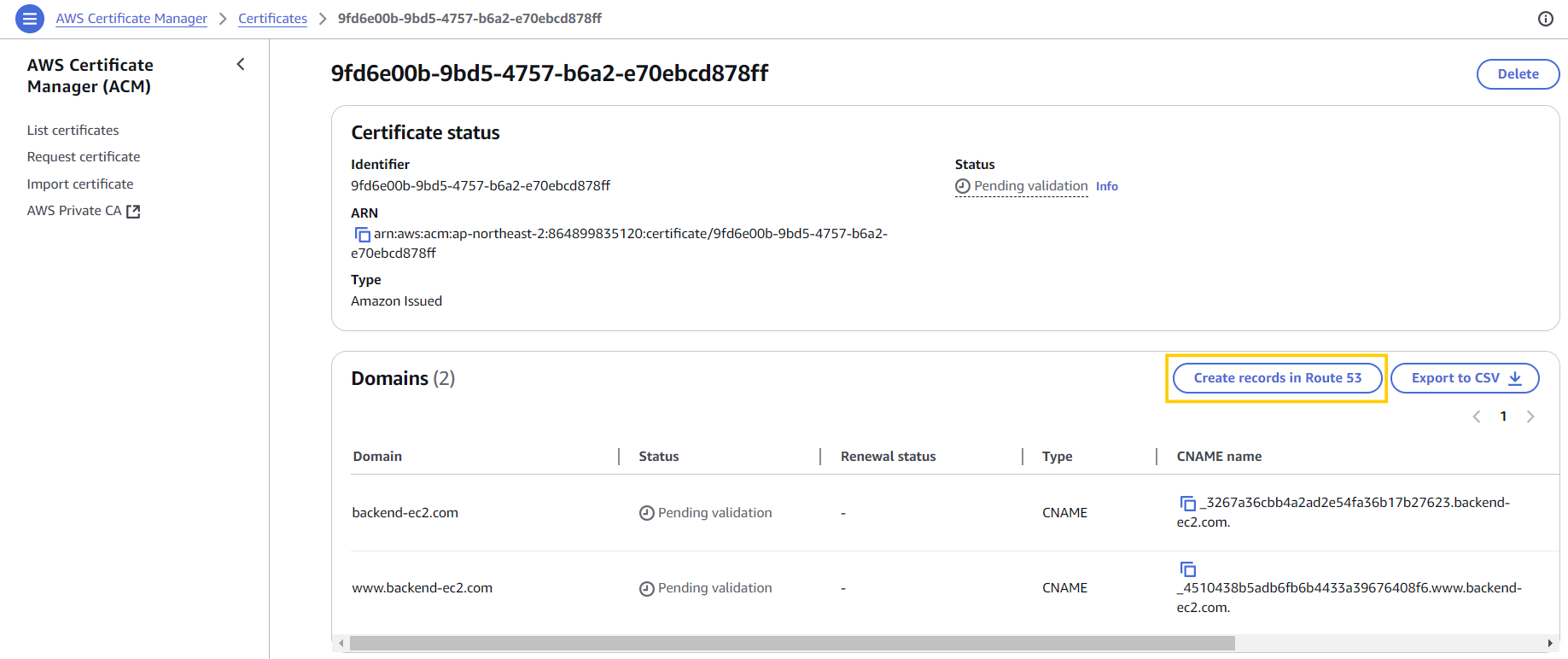Collapse the ACM side navigation panel
This screenshot has height=659, width=1568.
(241, 64)
